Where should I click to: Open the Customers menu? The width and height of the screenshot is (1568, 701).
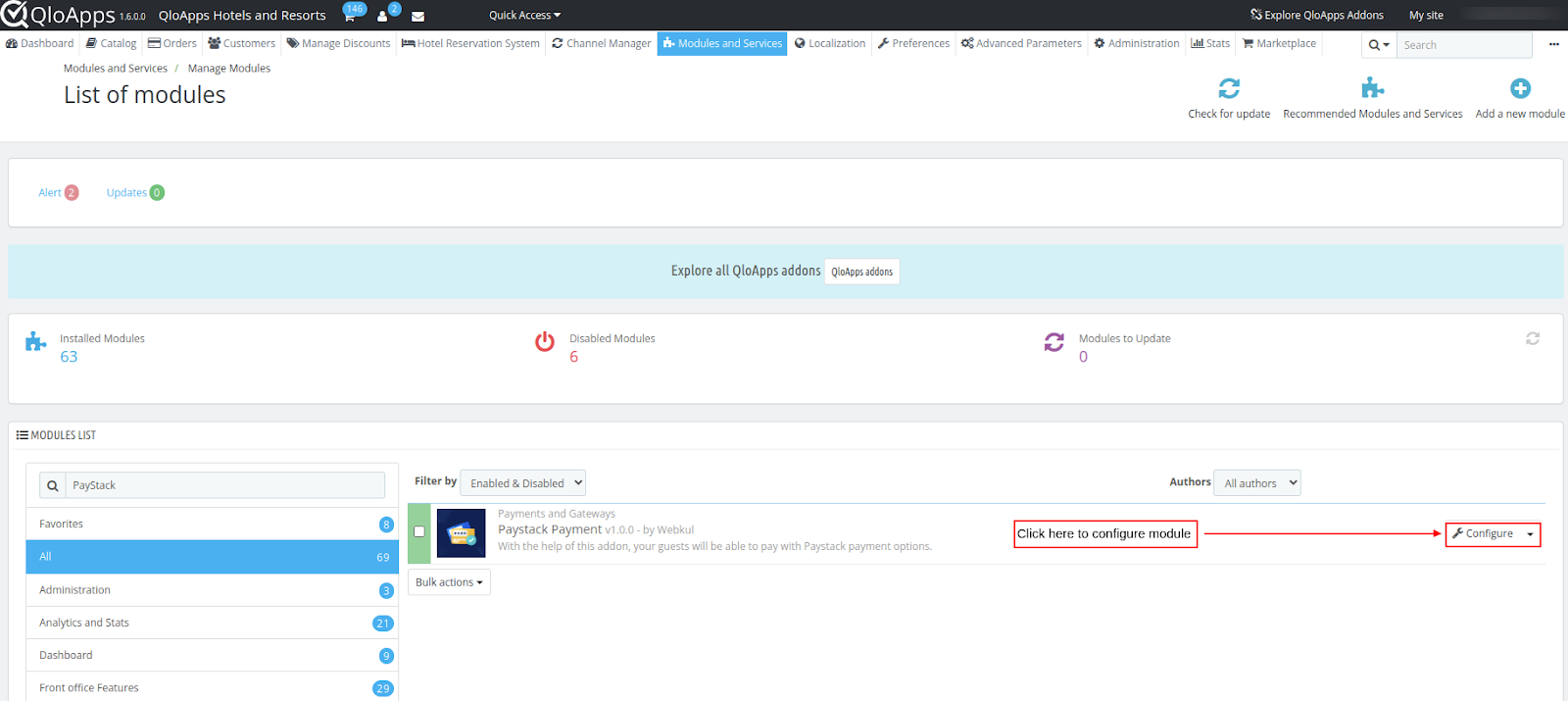(x=242, y=43)
